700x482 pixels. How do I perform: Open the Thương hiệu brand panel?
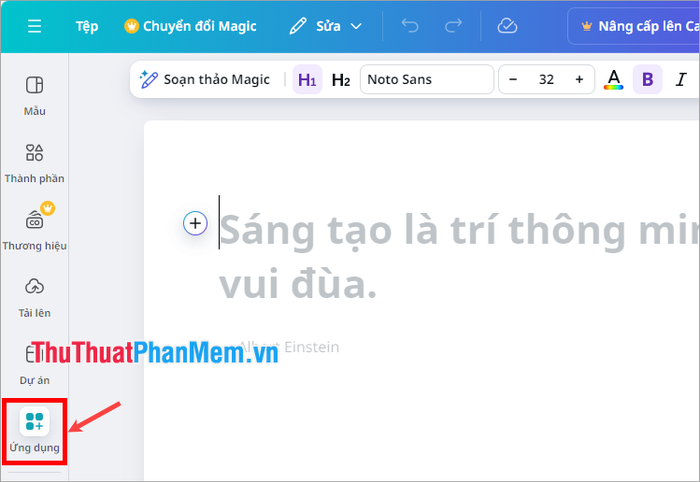click(34, 227)
